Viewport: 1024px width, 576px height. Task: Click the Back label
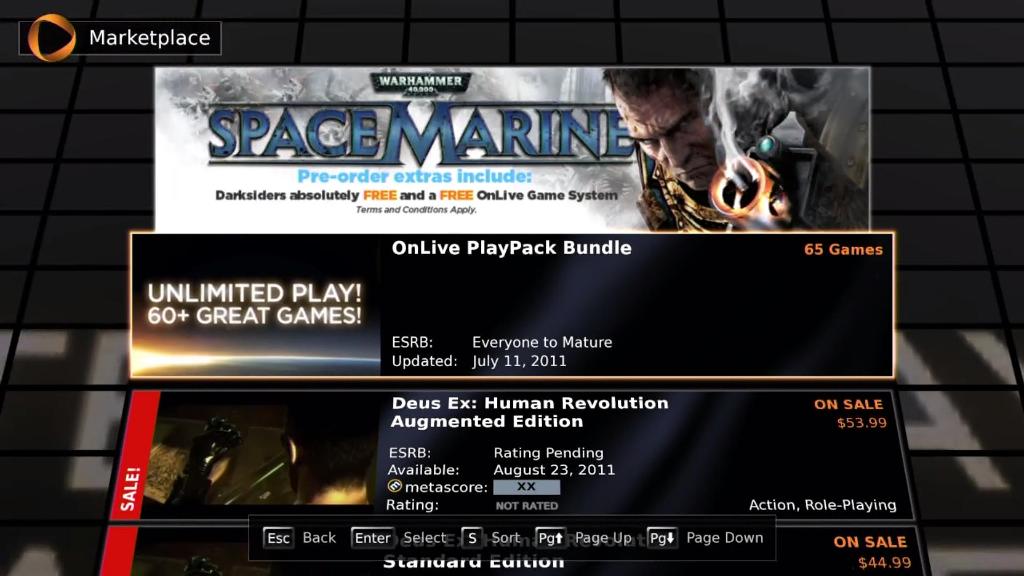319,538
